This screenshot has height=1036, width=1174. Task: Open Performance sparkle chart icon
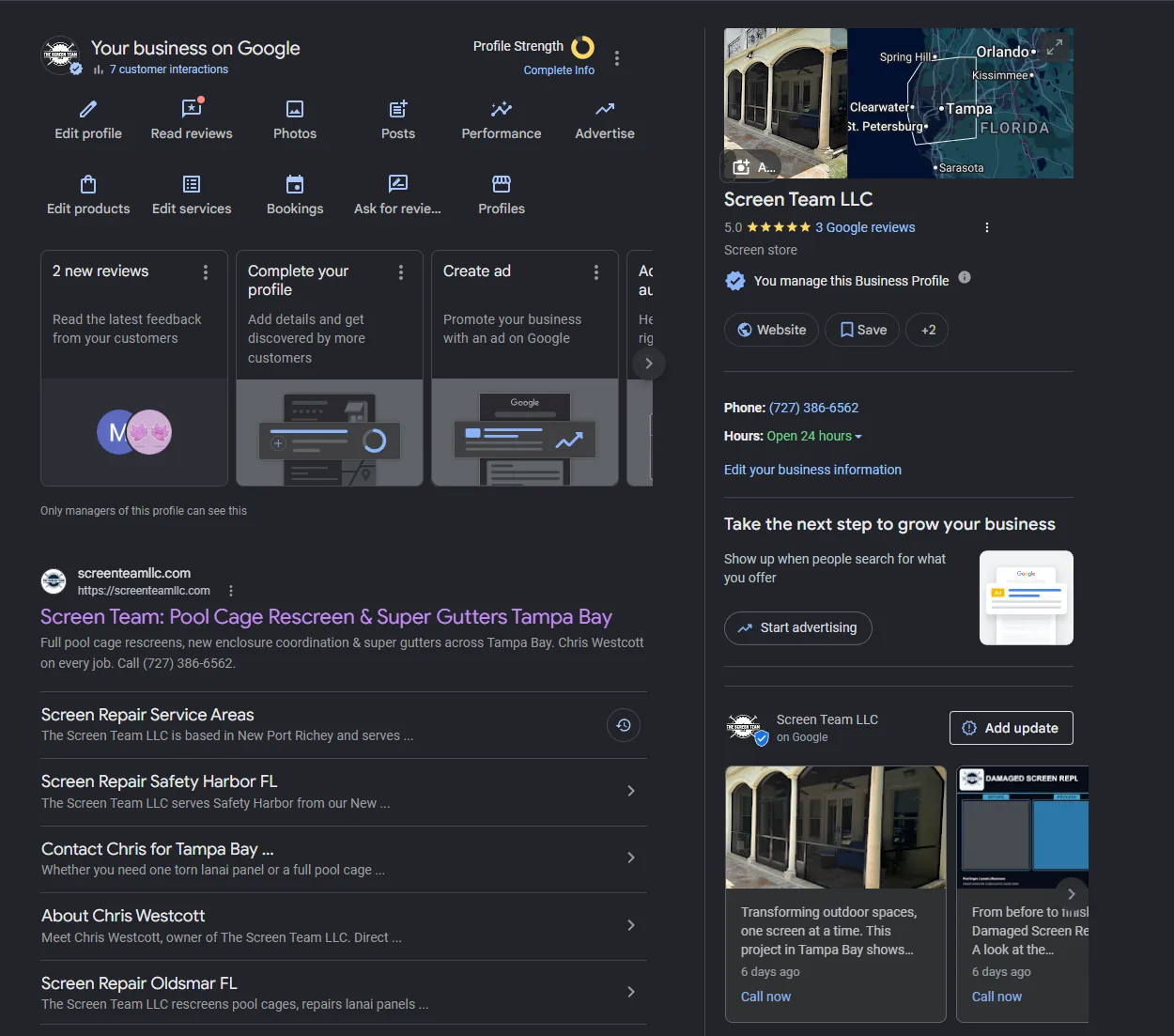pyautogui.click(x=502, y=109)
